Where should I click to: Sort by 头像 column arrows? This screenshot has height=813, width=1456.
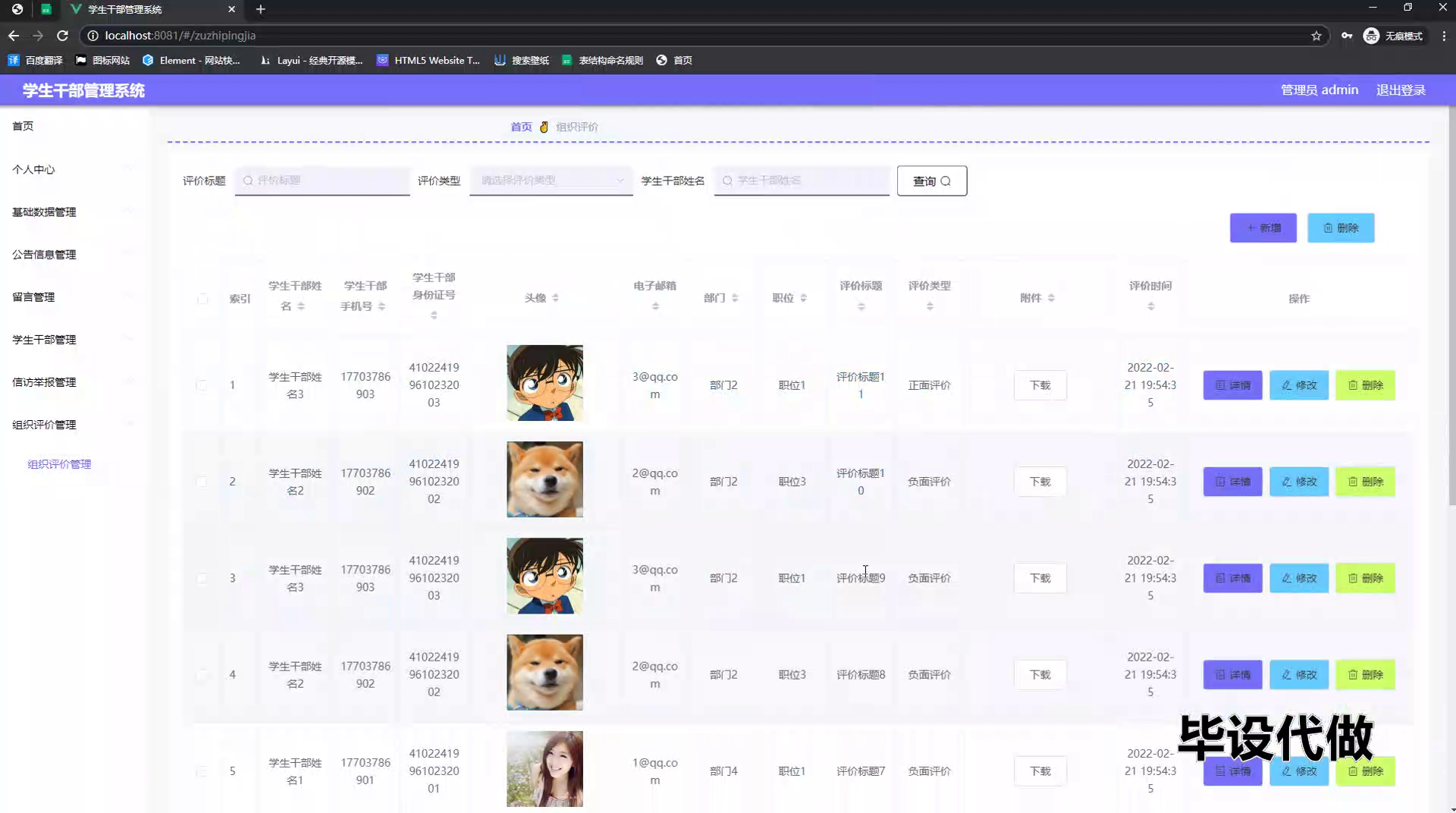(x=555, y=298)
